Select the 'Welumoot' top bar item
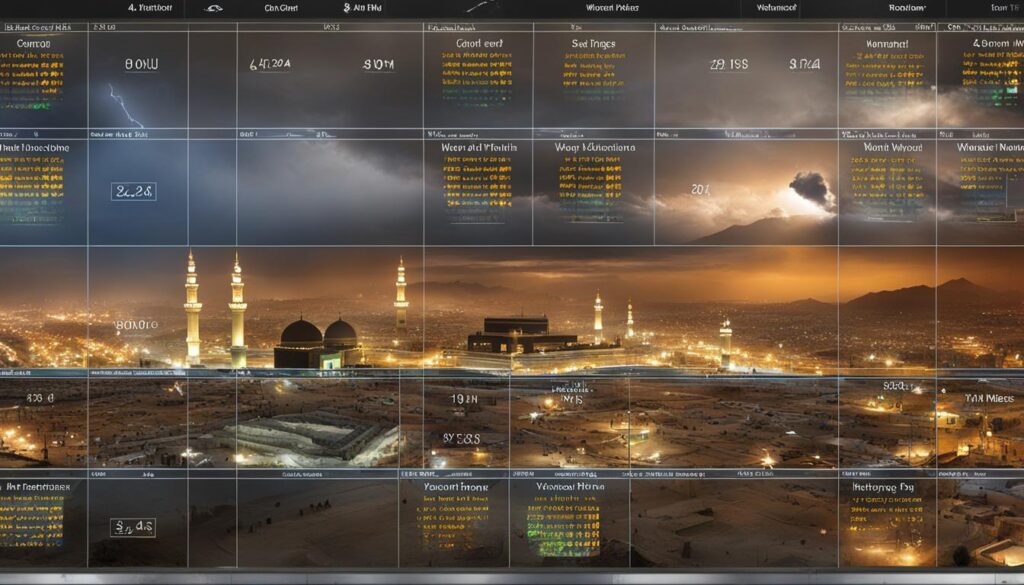This screenshot has width=1024, height=585. (776, 8)
